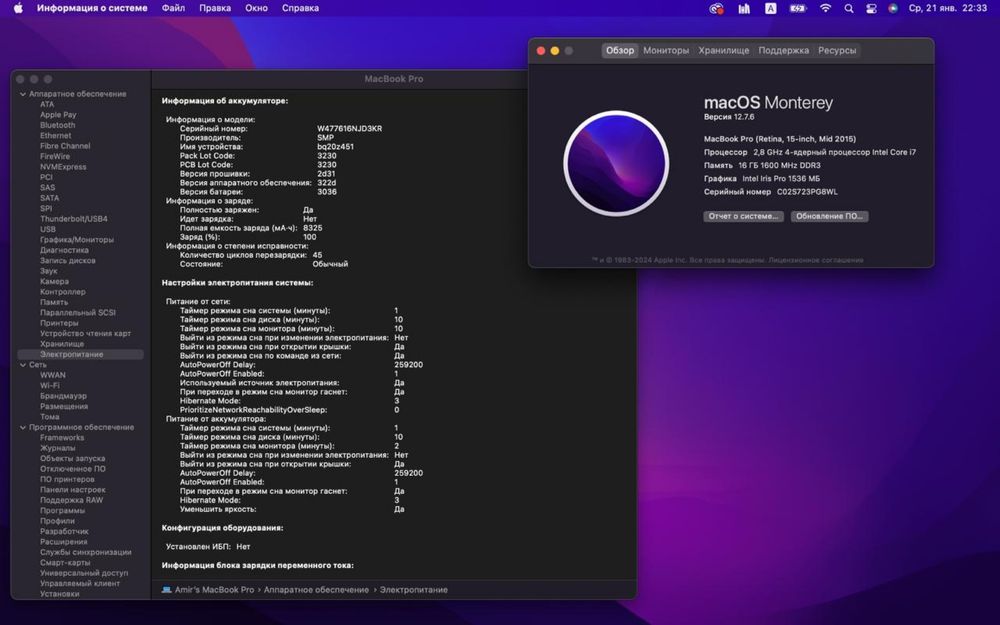Click the Siri icon in menu bar
The width and height of the screenshot is (1000, 625).
coord(893,8)
